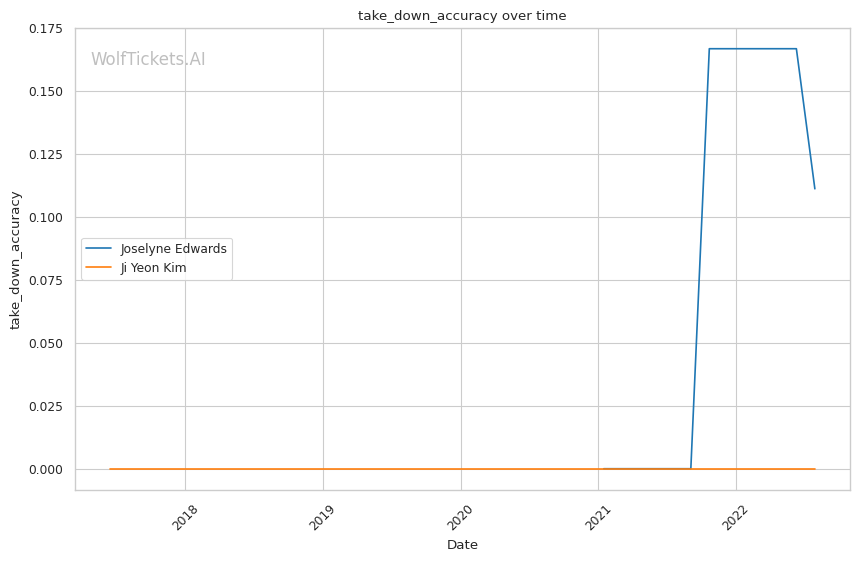The width and height of the screenshot is (860, 561).
Task: Click the 0.000 y-axis tick label
Action: click(x=47, y=470)
